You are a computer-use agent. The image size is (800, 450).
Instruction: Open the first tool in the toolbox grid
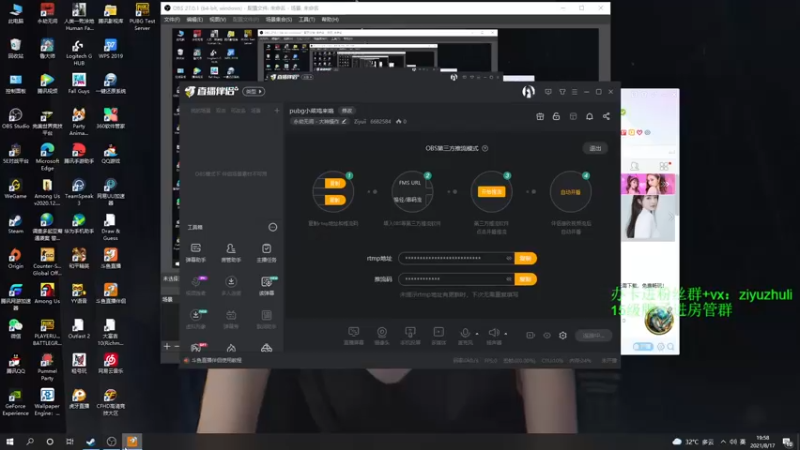point(195,253)
